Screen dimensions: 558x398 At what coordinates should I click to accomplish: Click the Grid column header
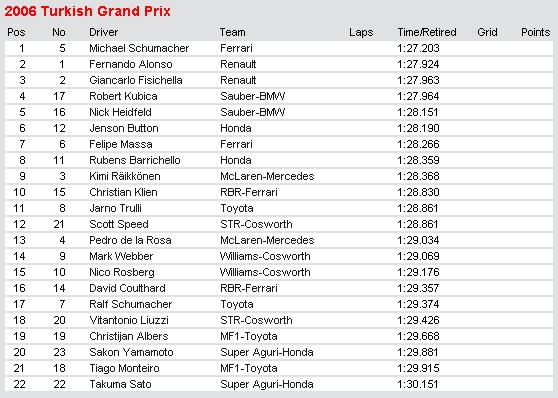pos(487,32)
